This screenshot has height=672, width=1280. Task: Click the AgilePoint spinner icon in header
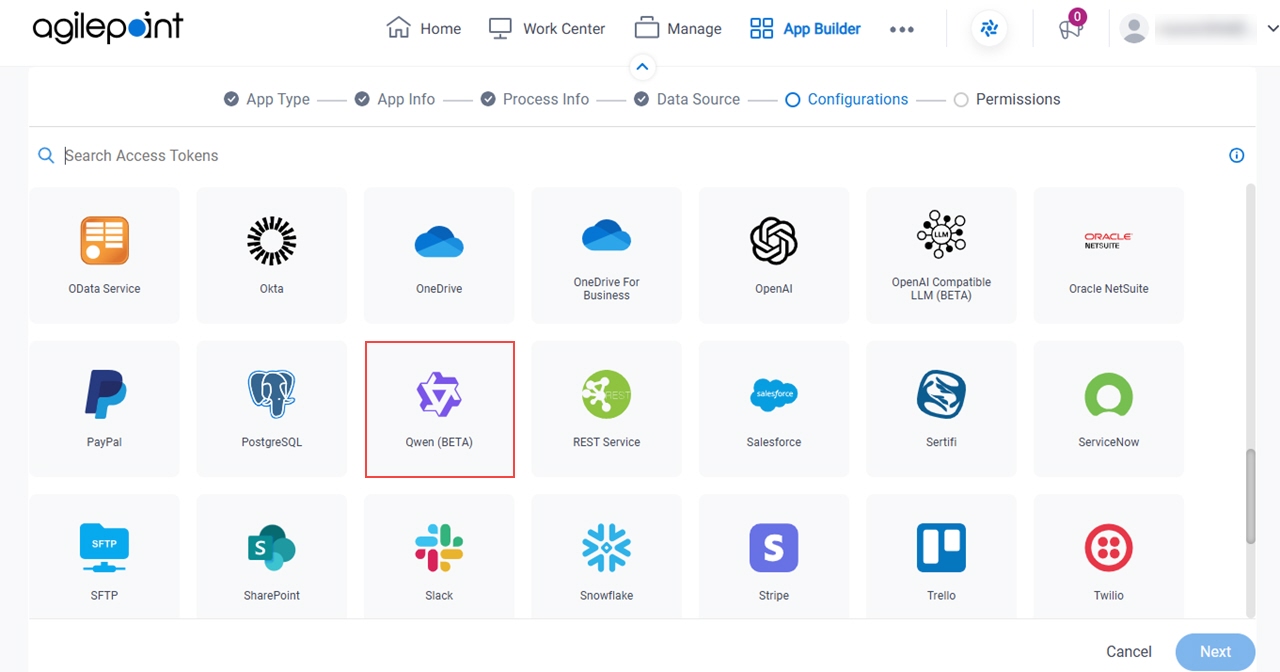click(989, 29)
